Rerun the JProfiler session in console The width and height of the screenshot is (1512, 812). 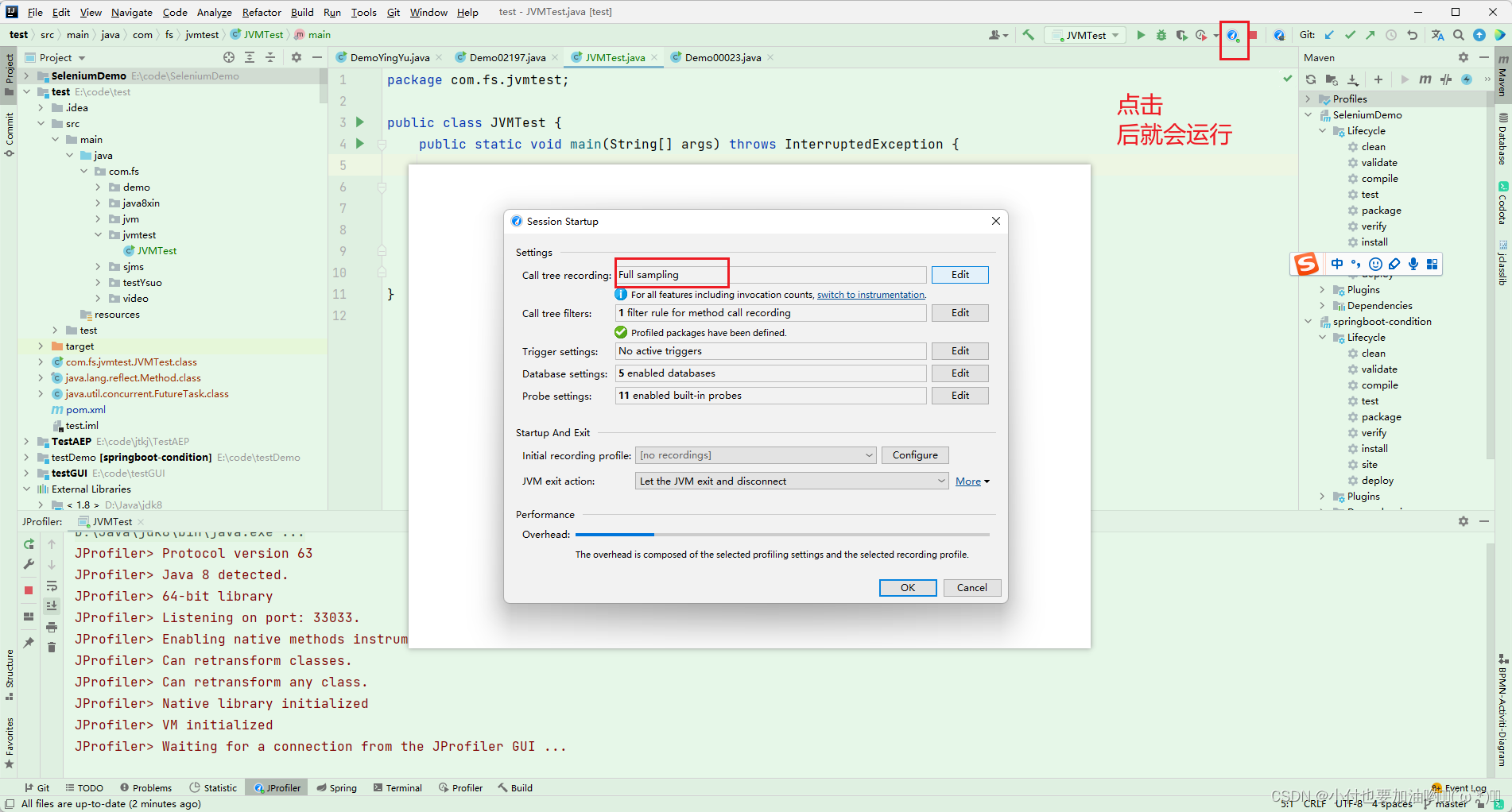(x=29, y=544)
